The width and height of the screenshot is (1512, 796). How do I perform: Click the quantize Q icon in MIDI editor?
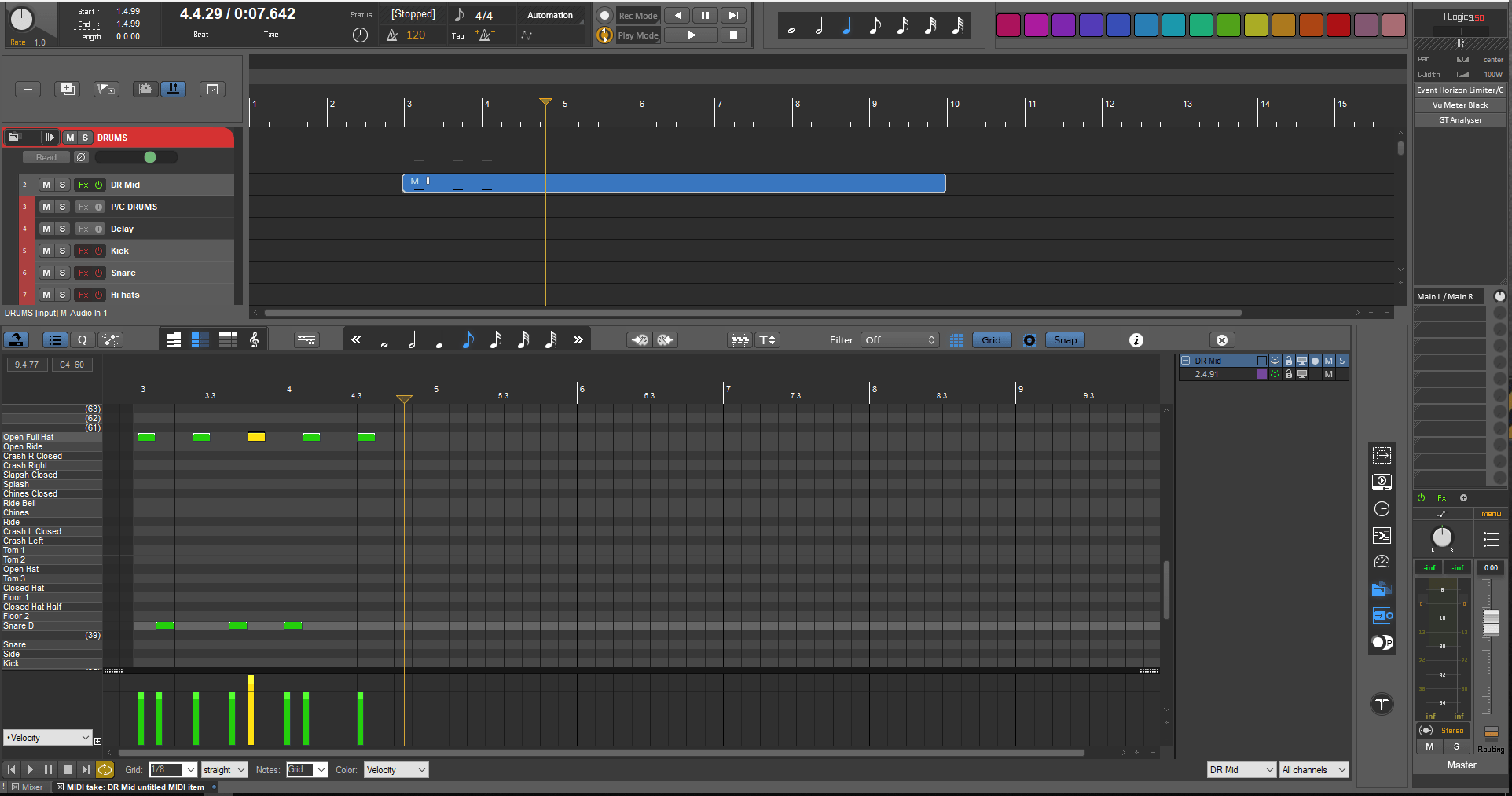(83, 340)
